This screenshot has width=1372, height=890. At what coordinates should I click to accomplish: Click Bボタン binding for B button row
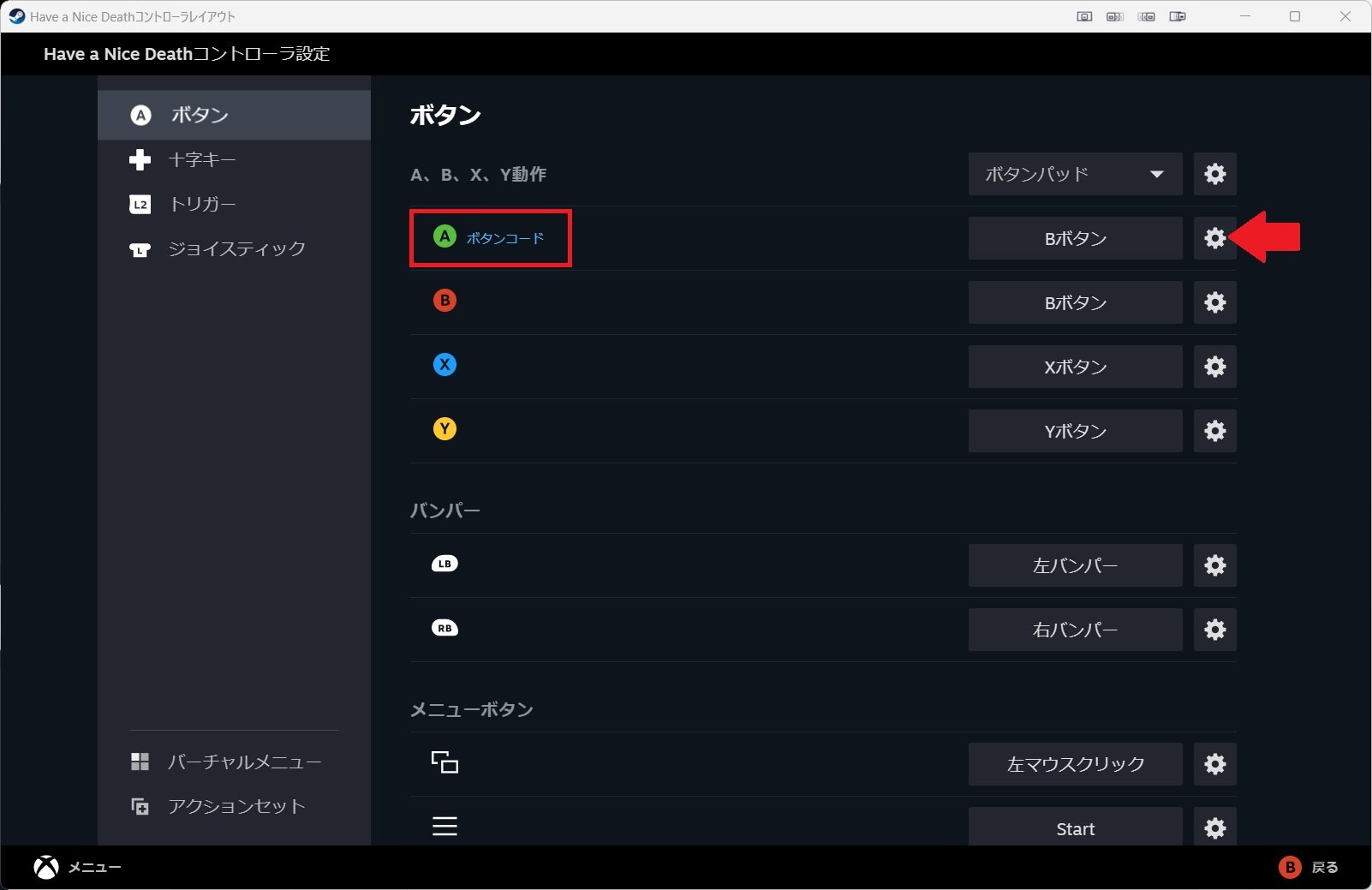pos(1075,302)
